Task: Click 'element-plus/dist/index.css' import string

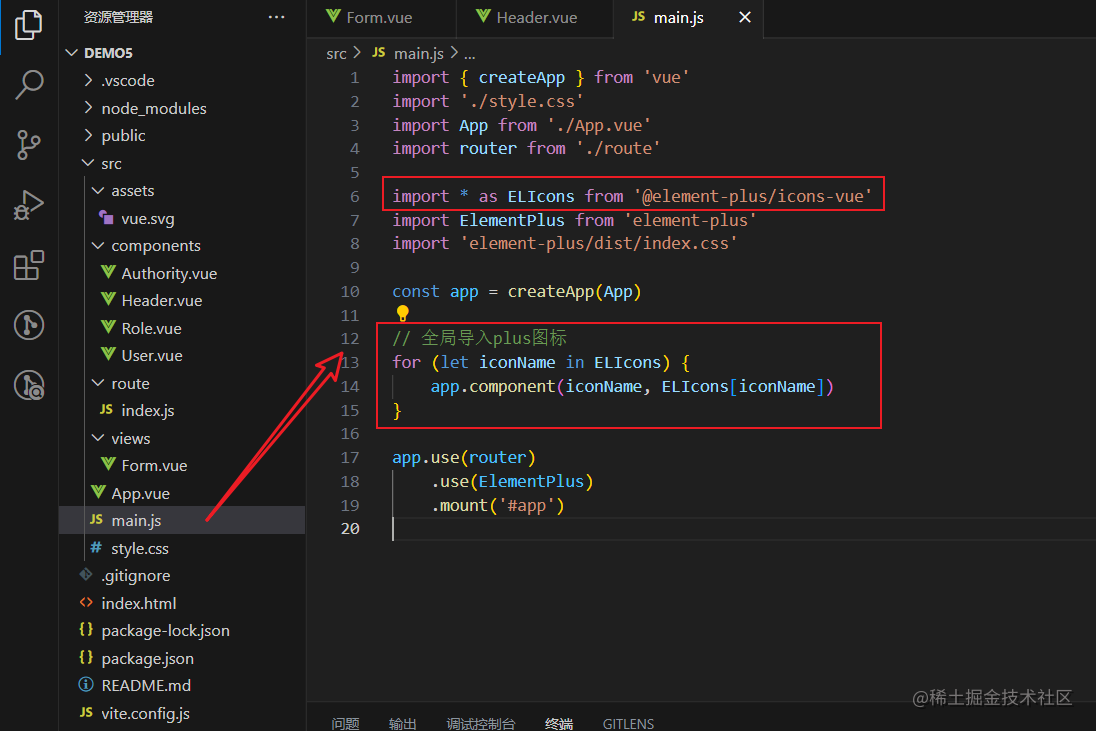Action: pyautogui.click(x=598, y=243)
